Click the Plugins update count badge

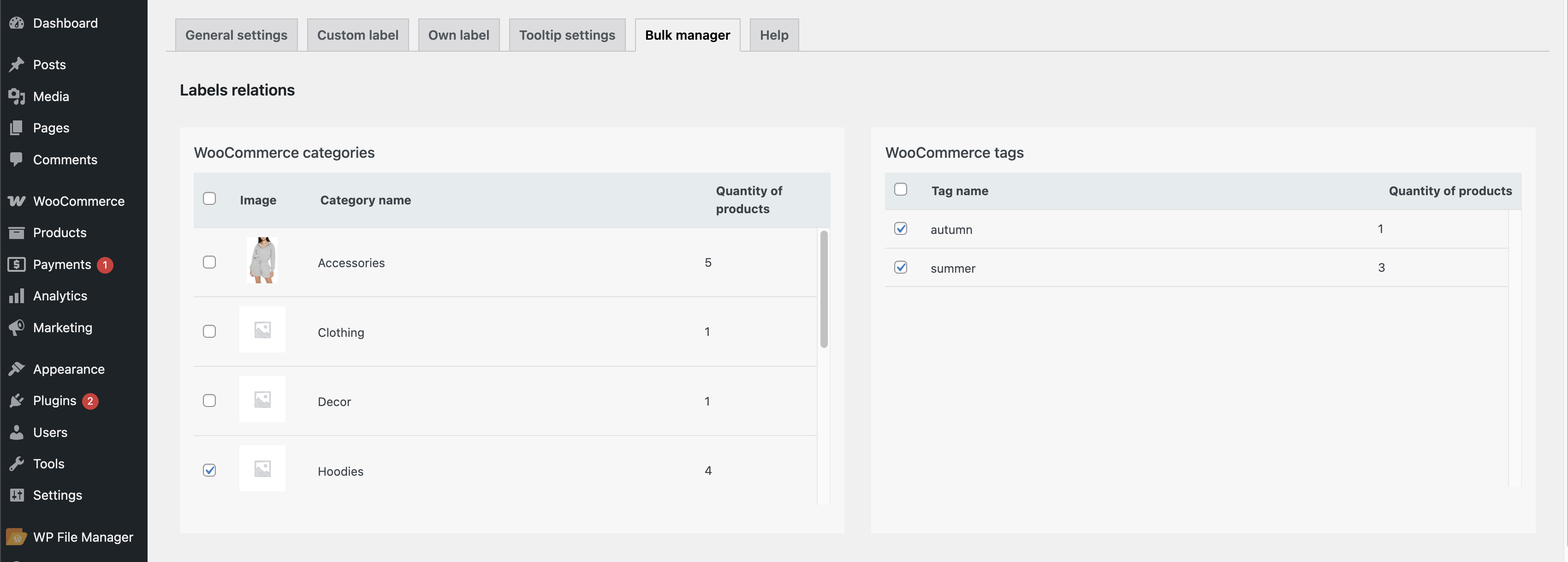[90, 401]
